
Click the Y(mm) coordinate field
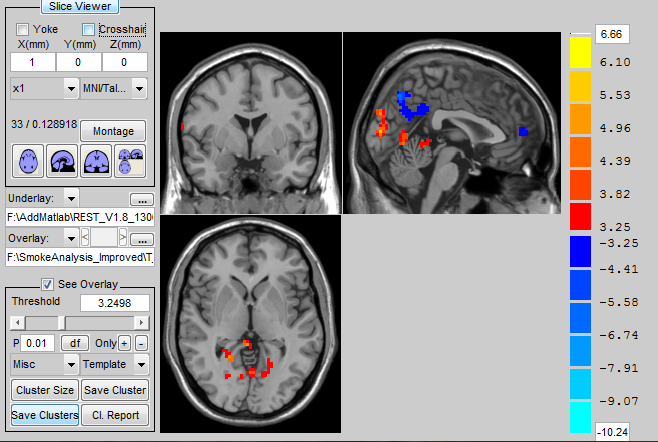[78, 62]
